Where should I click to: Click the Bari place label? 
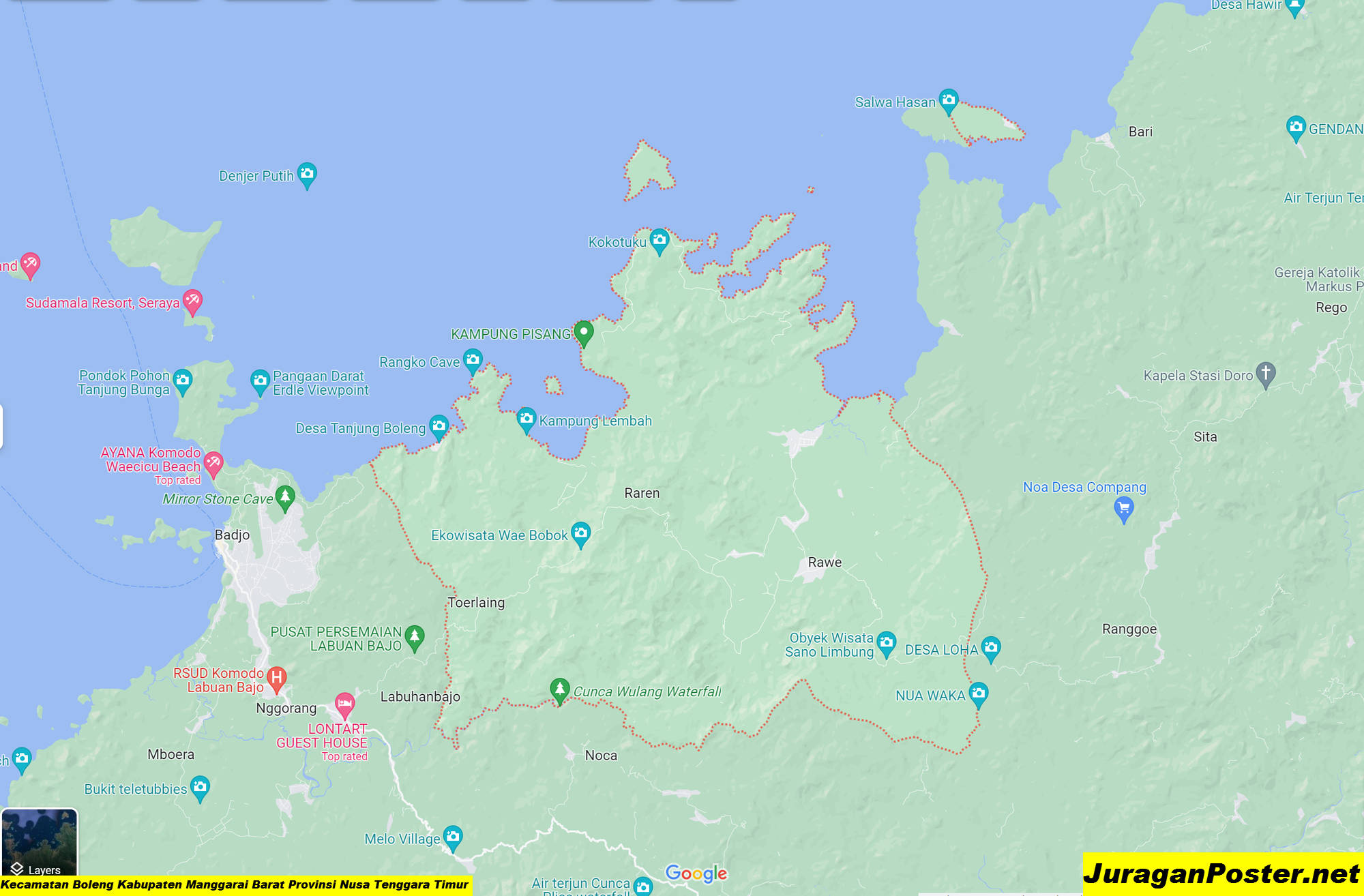[1140, 132]
